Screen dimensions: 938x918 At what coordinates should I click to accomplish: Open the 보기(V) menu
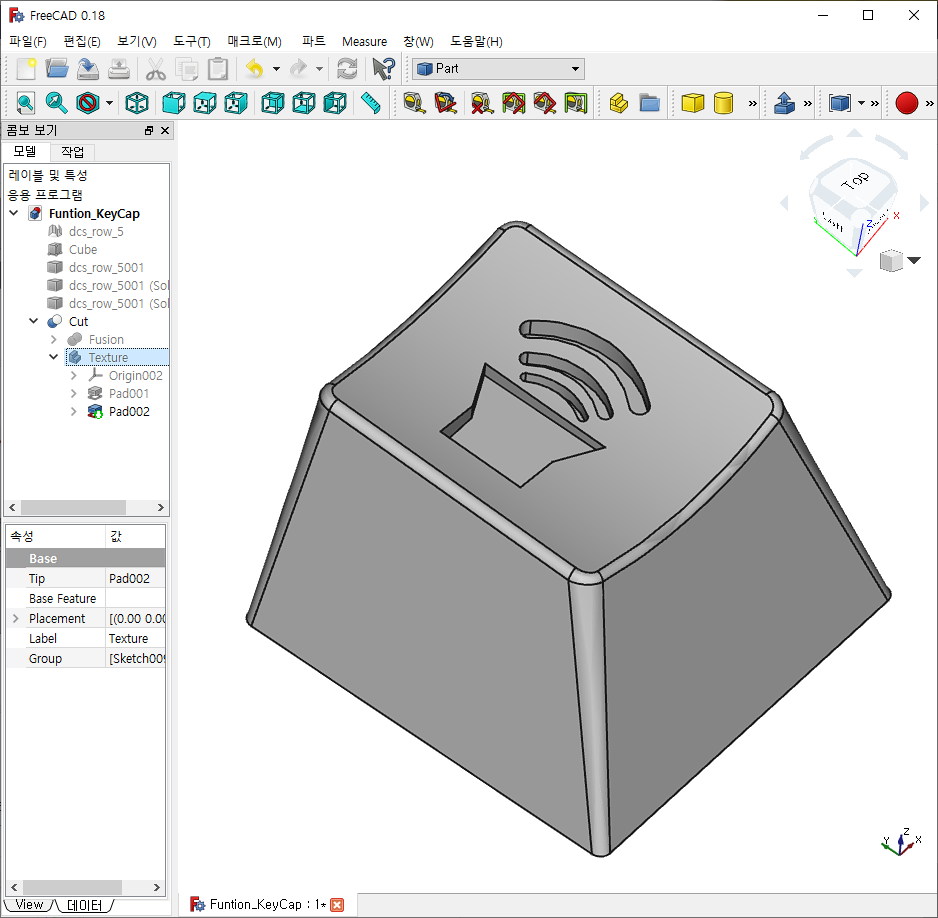(136, 41)
